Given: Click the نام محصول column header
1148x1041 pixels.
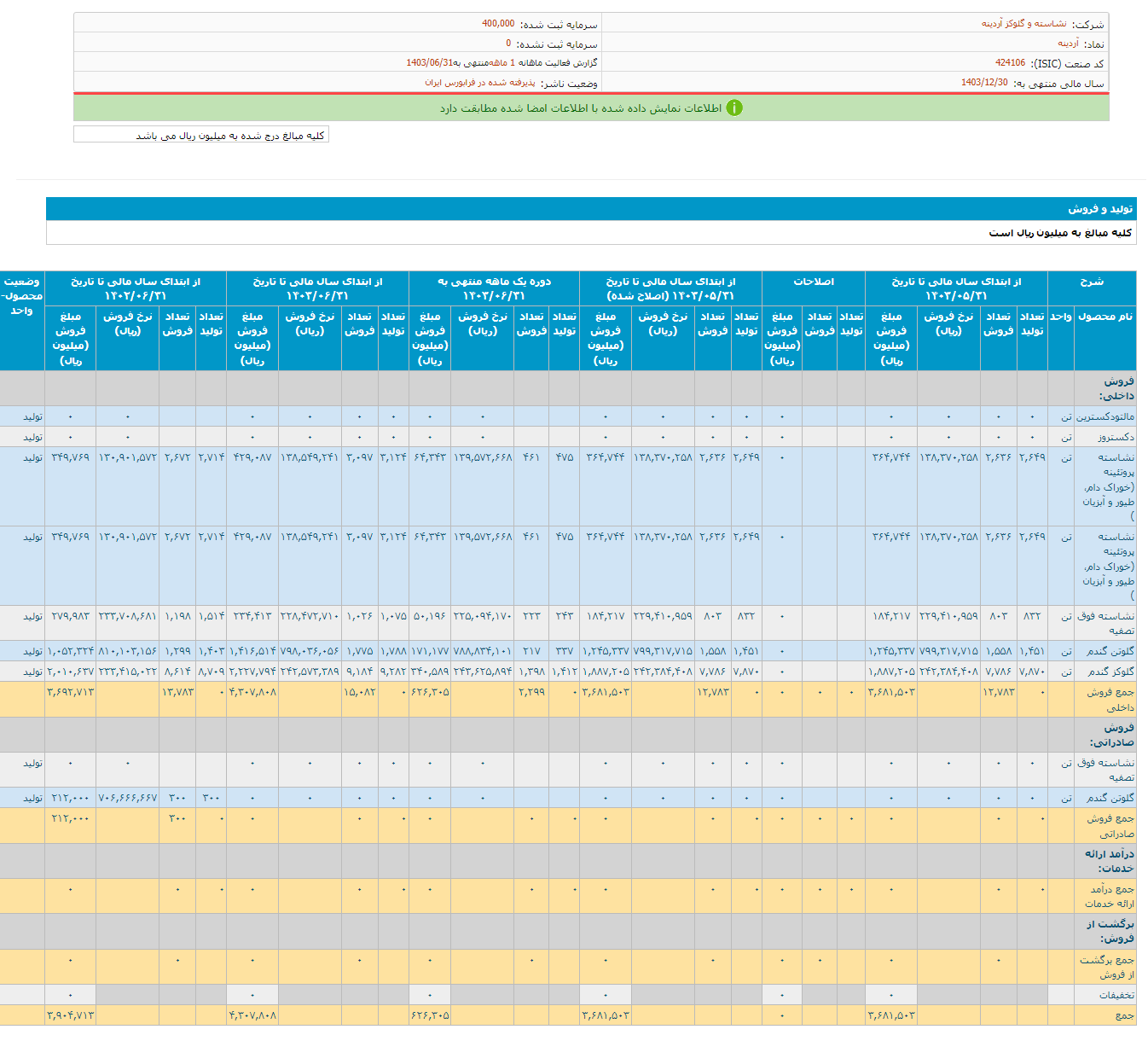Looking at the screenshot, I should click(1105, 317).
